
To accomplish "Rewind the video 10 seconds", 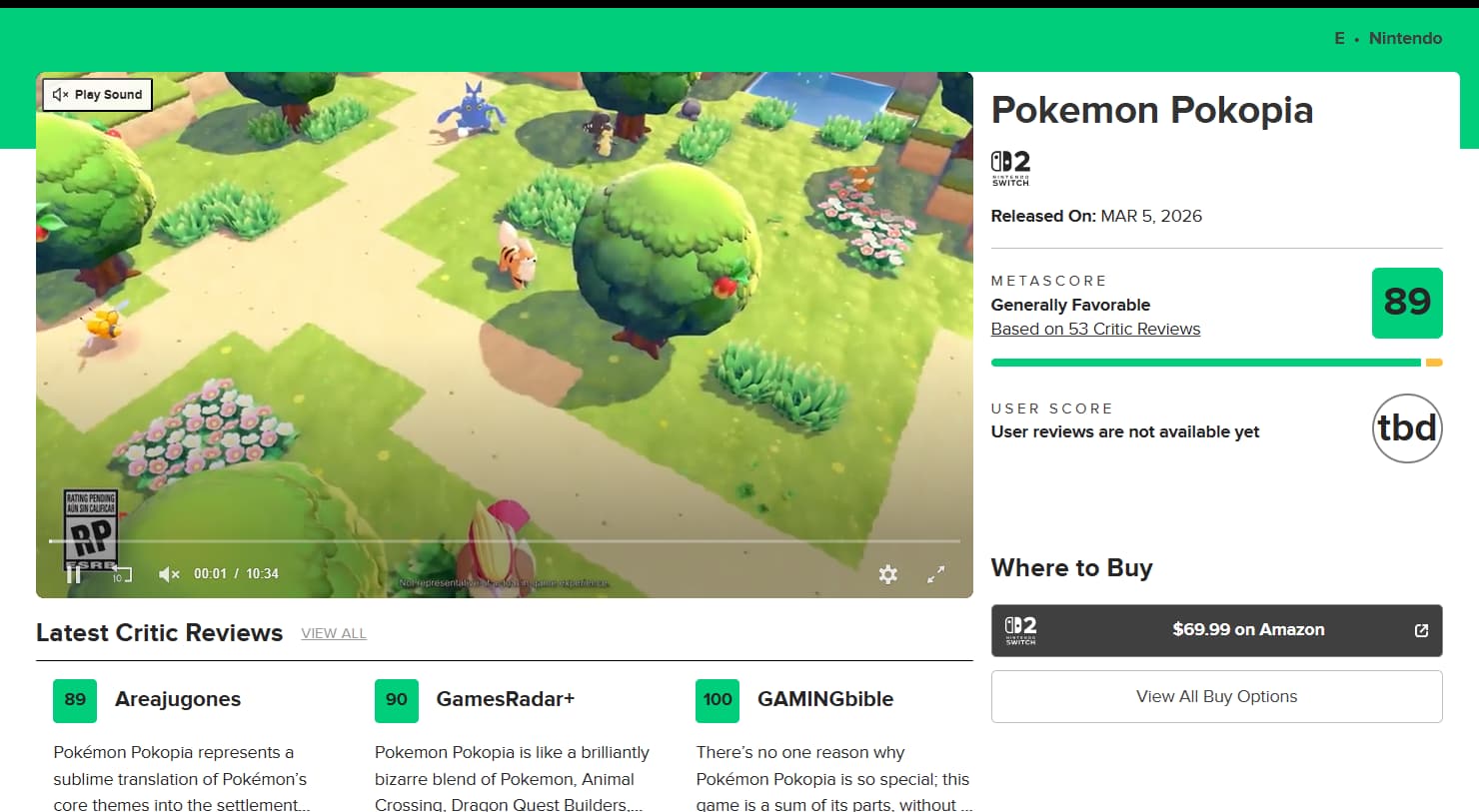I will [121, 574].
